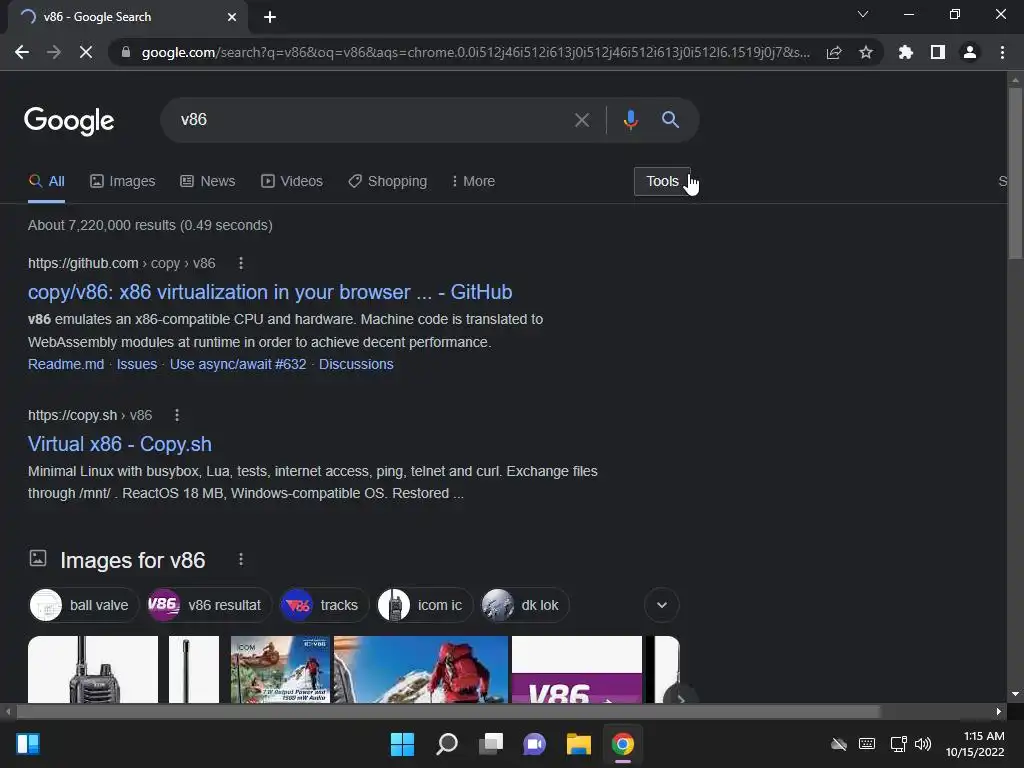Click the lock site info icon
1024x768 pixels.
coord(126,52)
